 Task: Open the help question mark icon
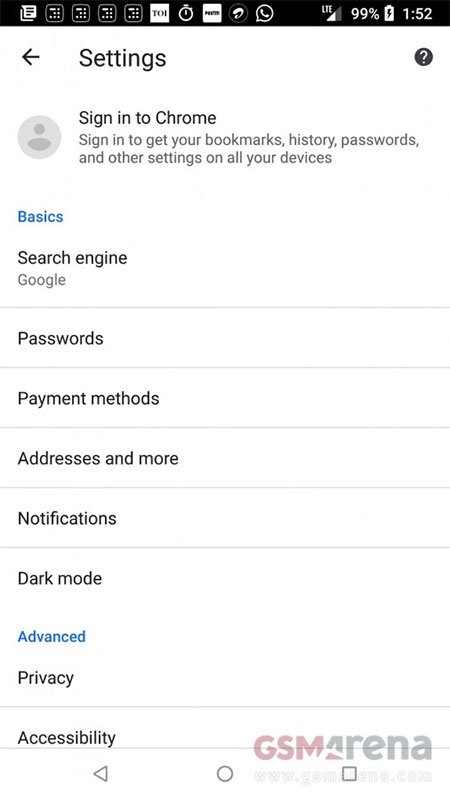[x=423, y=57]
